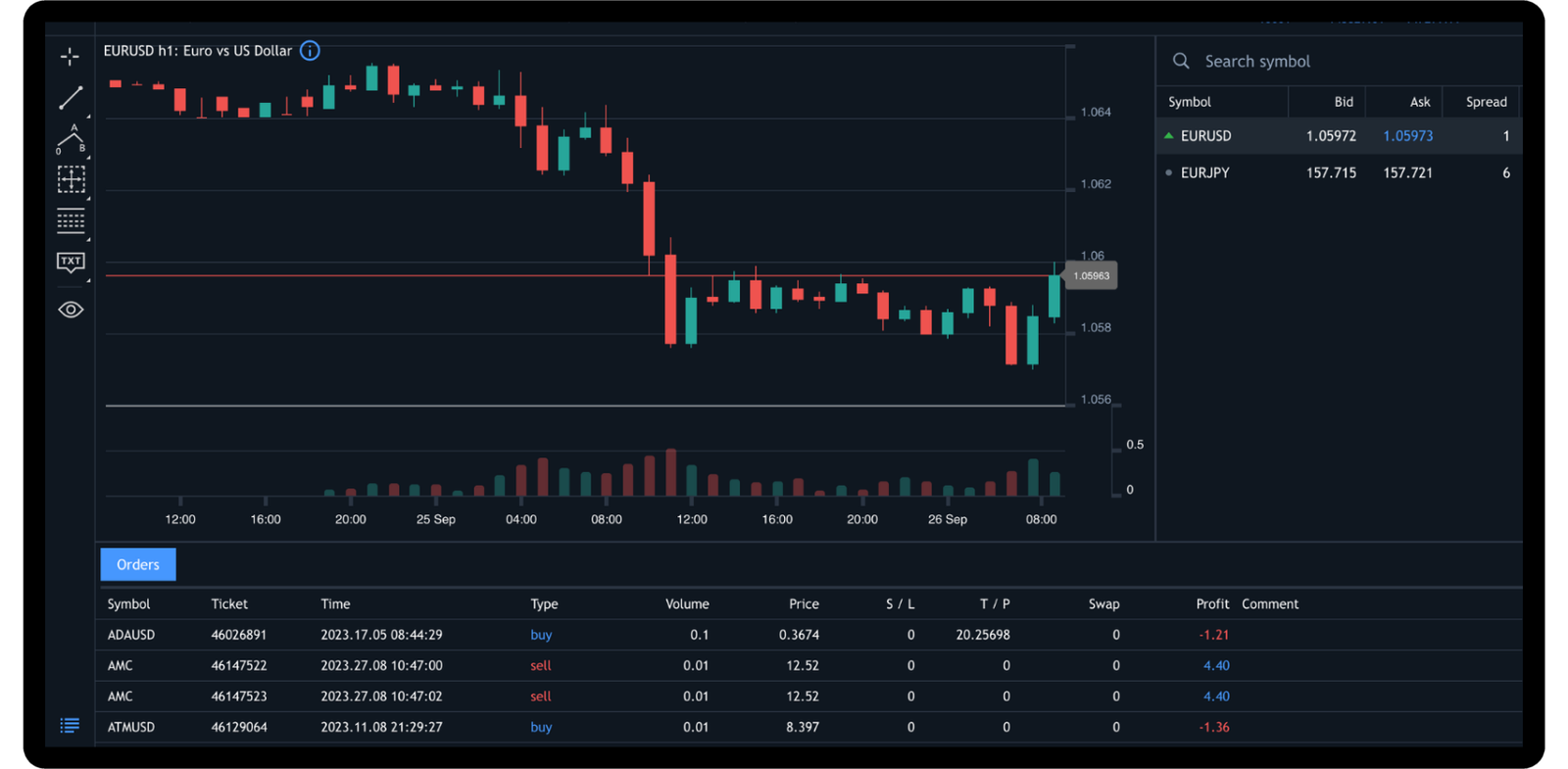
Task: Select the EURJPY symbol row
Action: click(x=1339, y=172)
